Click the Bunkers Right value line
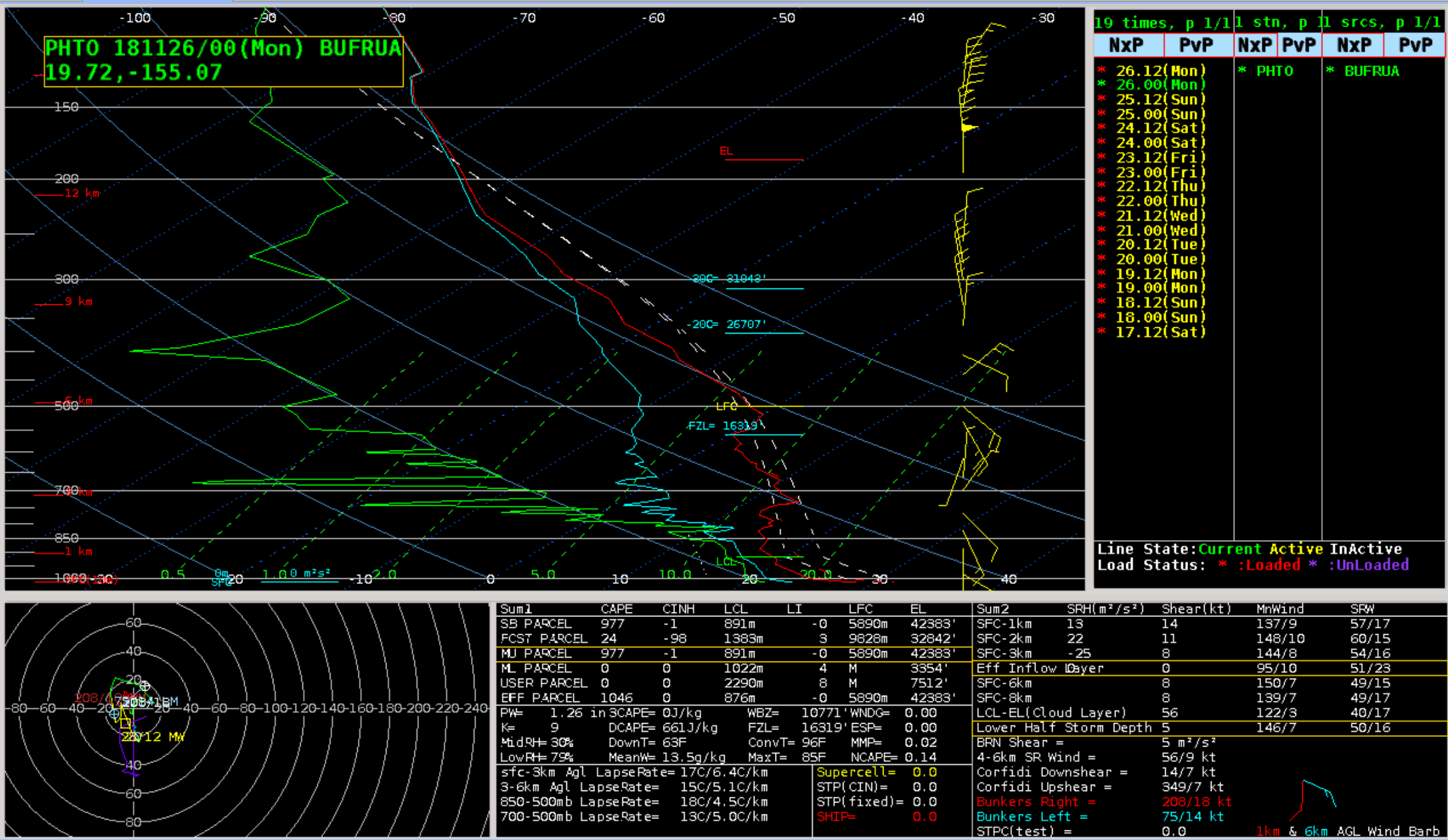This screenshot has height=840, width=1448. (1103, 802)
